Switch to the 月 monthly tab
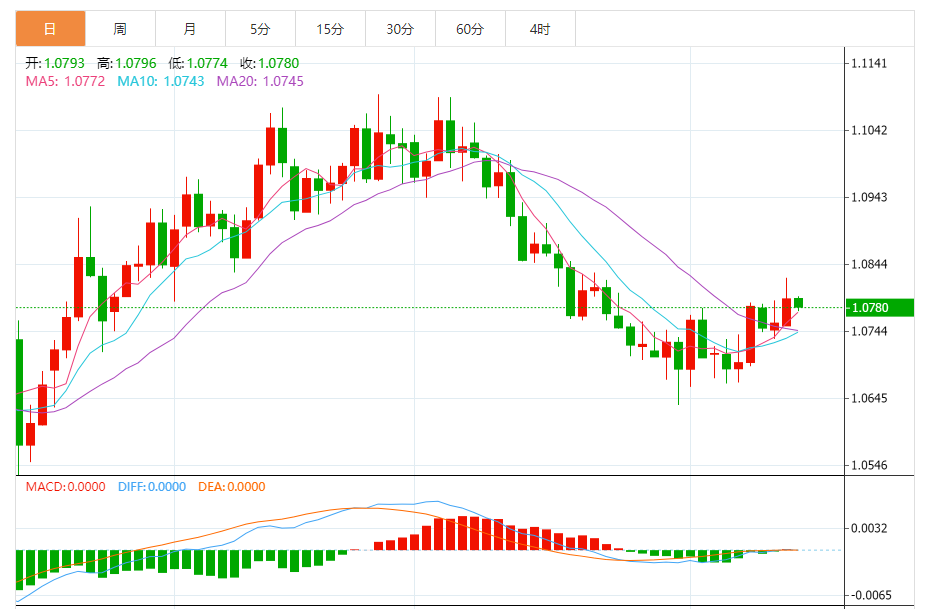Screen dimensions: 926x609 click(190, 28)
